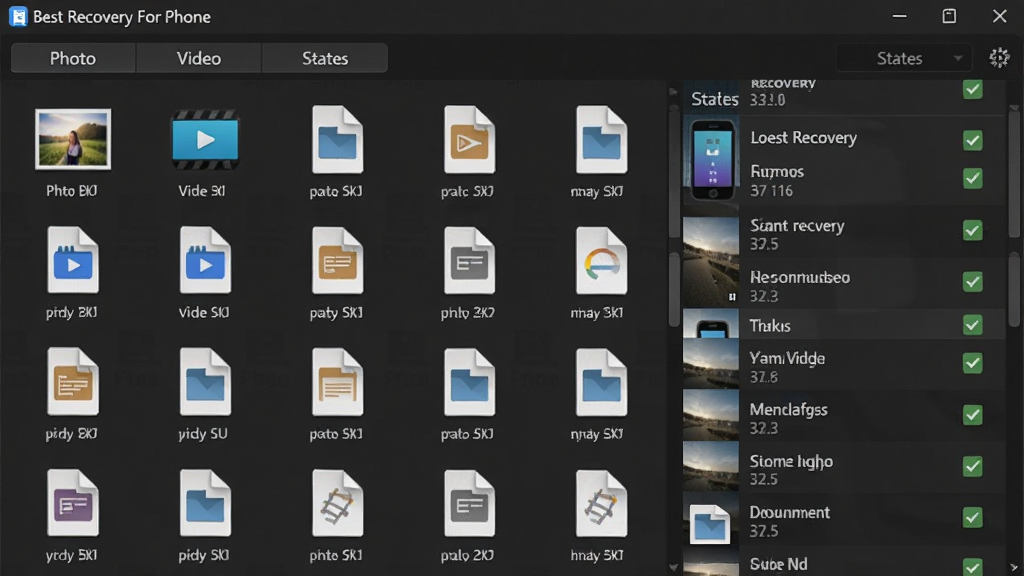Toggle the Yami Vidge checkbox
Viewport: 1024px width, 576px height.
pos(972,363)
